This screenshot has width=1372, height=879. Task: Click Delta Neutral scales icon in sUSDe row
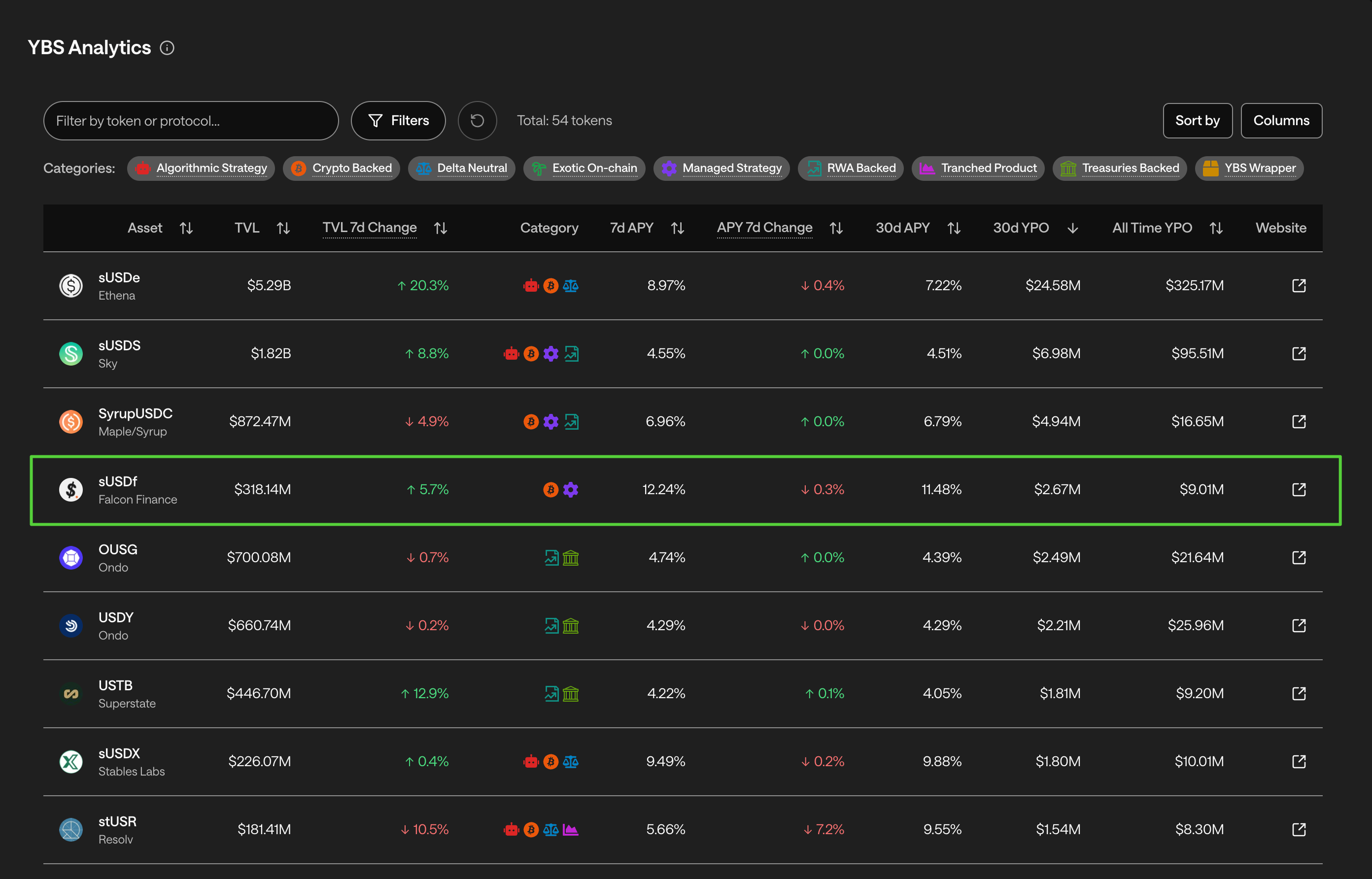click(x=571, y=285)
